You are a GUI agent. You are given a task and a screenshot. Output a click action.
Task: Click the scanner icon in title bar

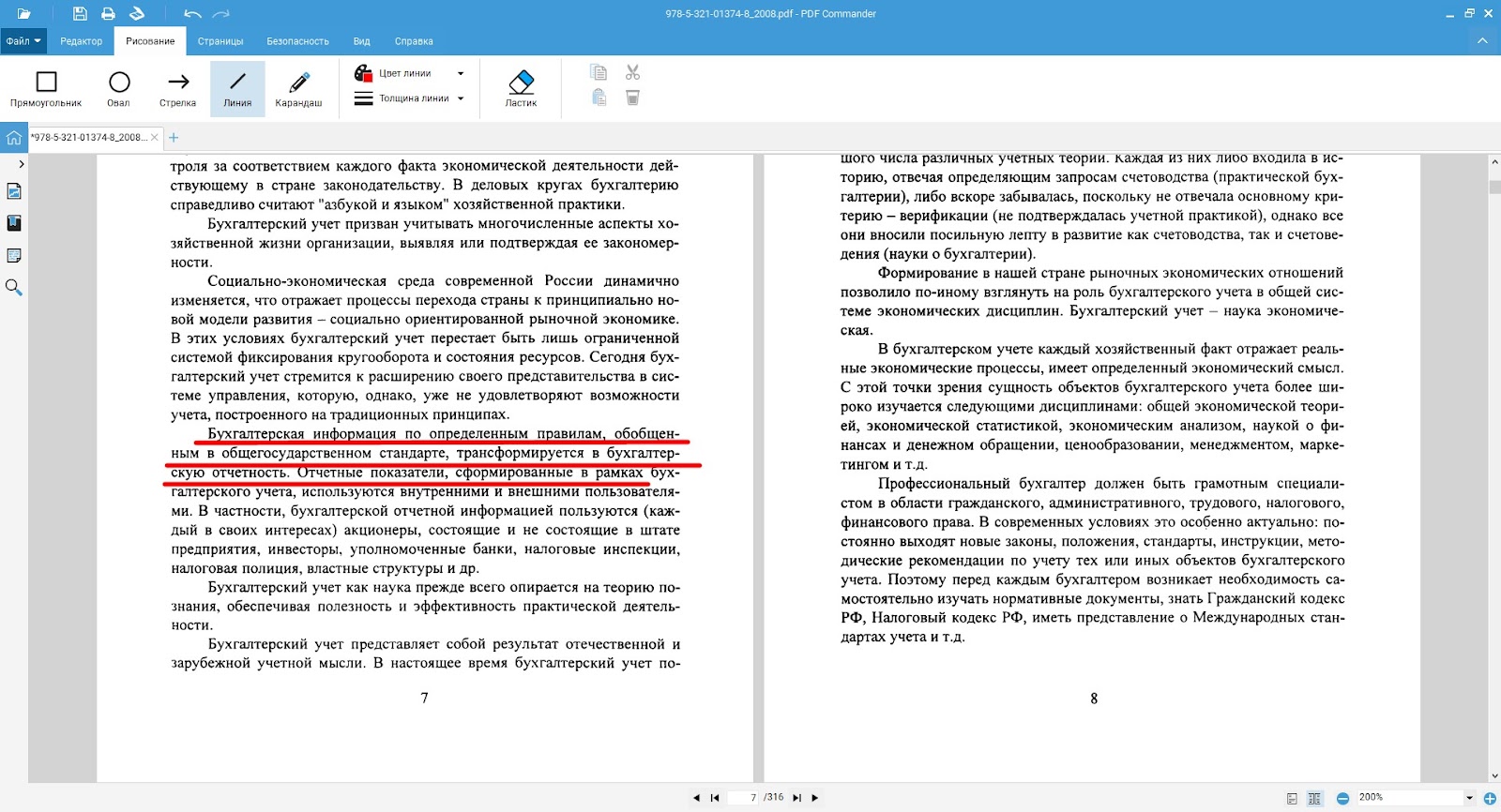click(x=137, y=14)
